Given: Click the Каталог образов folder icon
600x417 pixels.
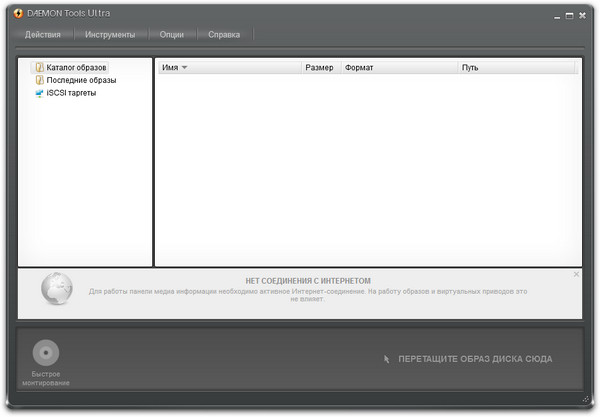Looking at the screenshot, I should 39,68.
